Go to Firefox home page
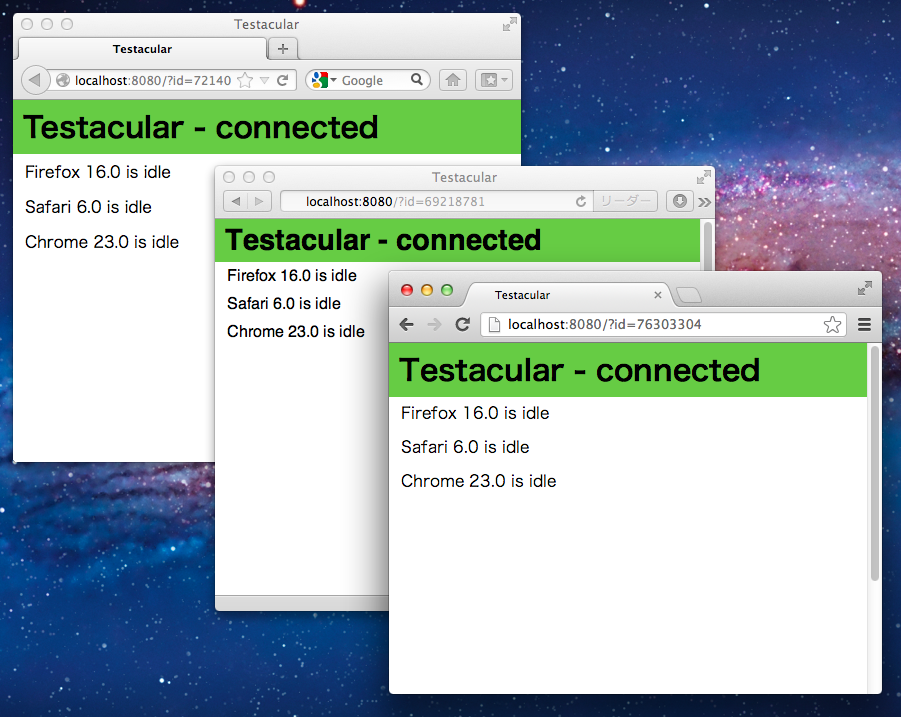Screen dimensions: 901x717 click(452, 80)
